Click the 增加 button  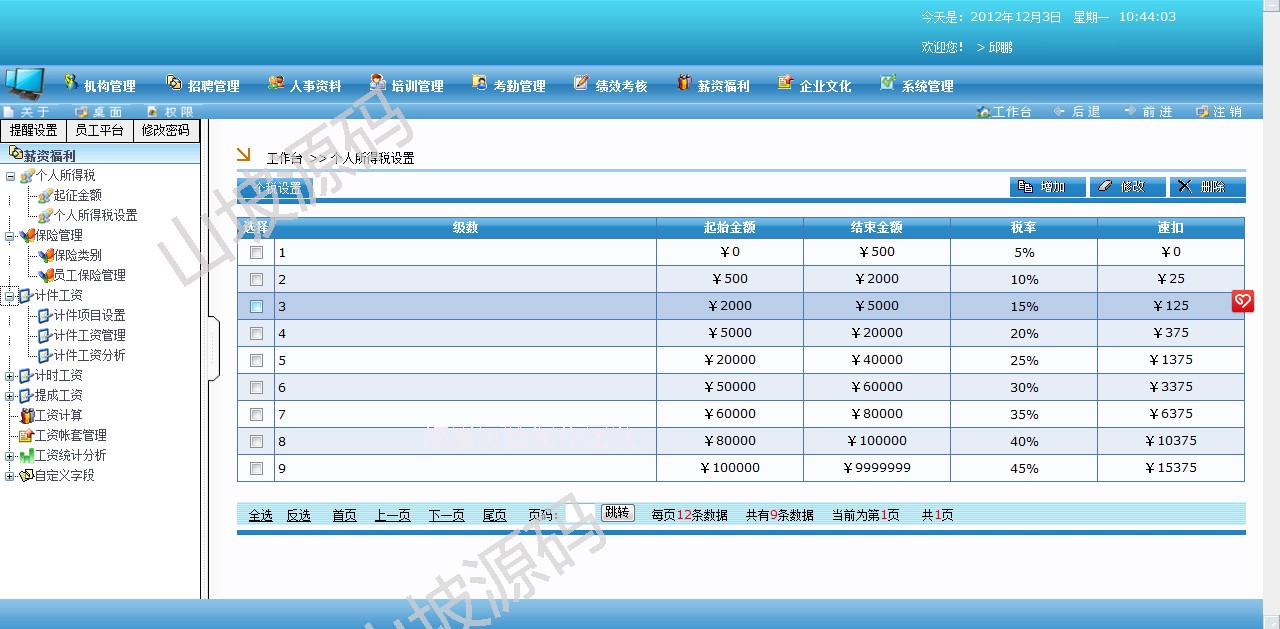coord(1047,187)
